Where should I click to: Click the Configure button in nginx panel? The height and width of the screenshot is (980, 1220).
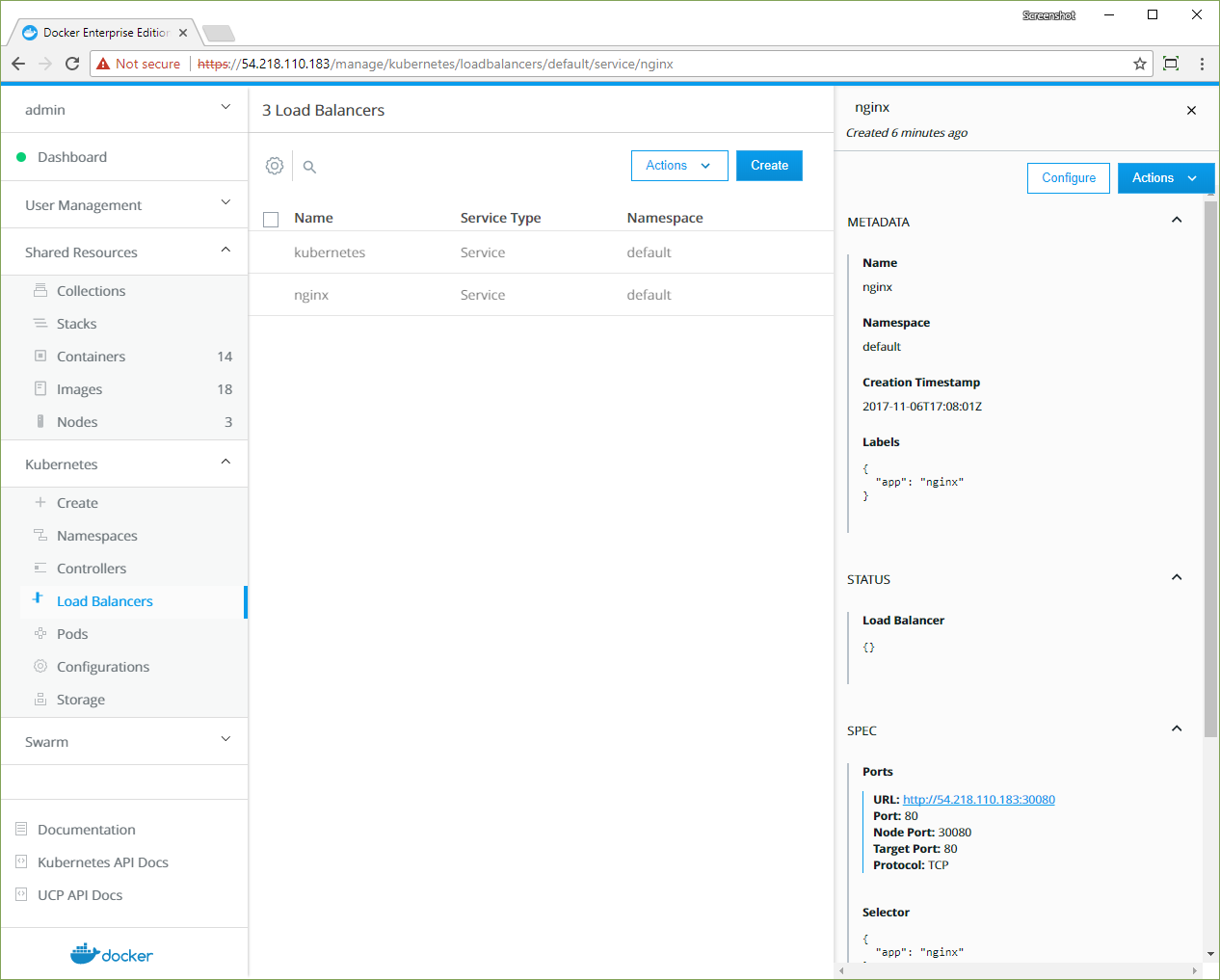(x=1068, y=178)
